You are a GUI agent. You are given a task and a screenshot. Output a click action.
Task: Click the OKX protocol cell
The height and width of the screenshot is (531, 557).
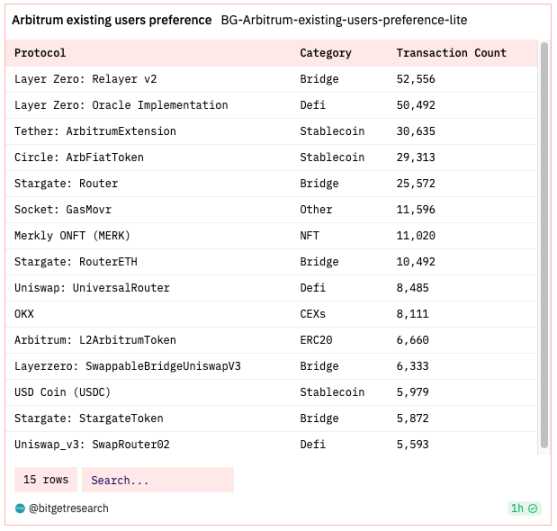point(24,314)
